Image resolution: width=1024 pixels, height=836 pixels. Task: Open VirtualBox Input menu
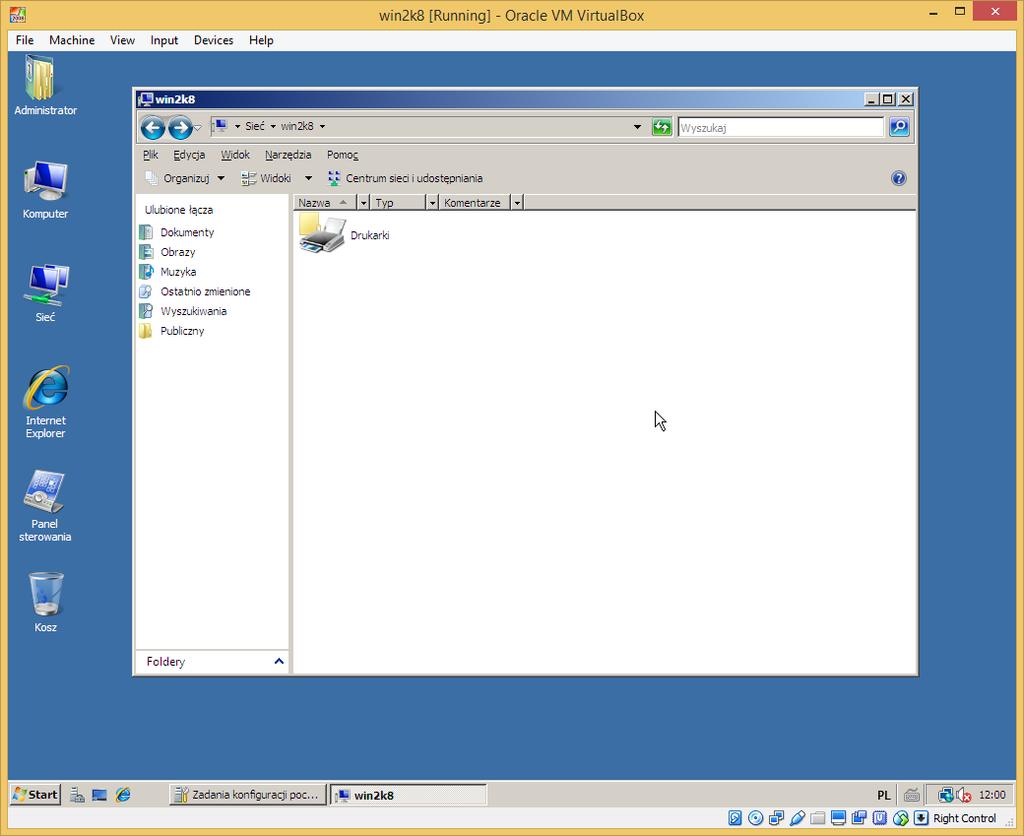click(x=164, y=40)
